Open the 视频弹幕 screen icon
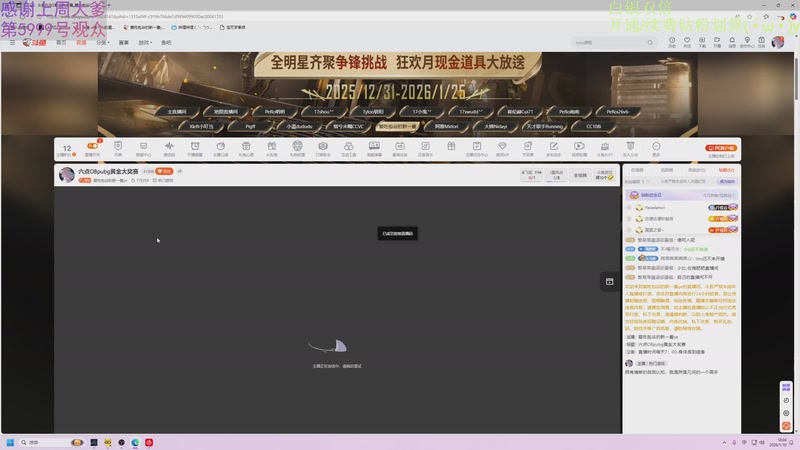800x450 pixels. point(374,149)
